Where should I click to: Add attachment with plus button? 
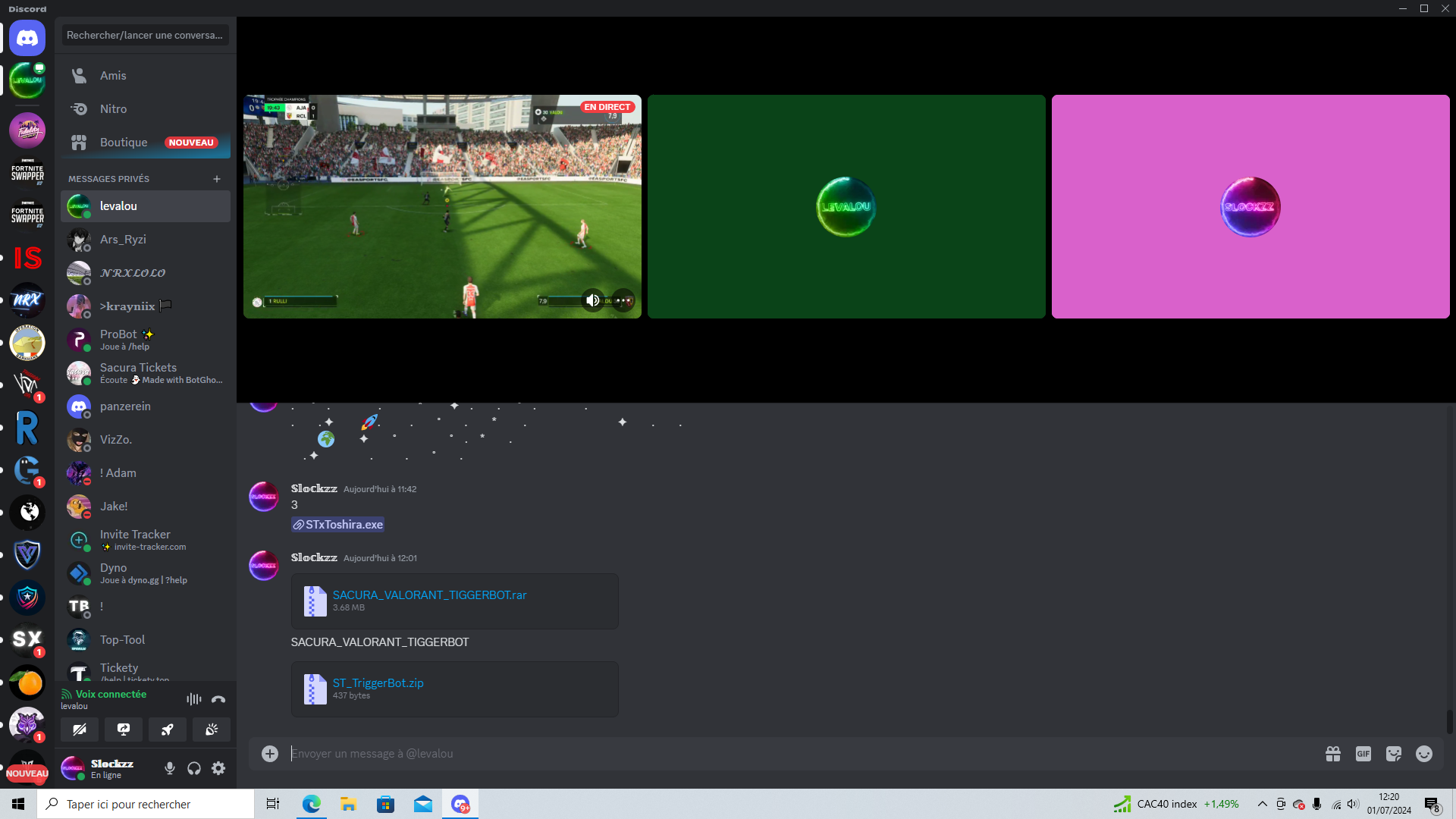pos(270,753)
